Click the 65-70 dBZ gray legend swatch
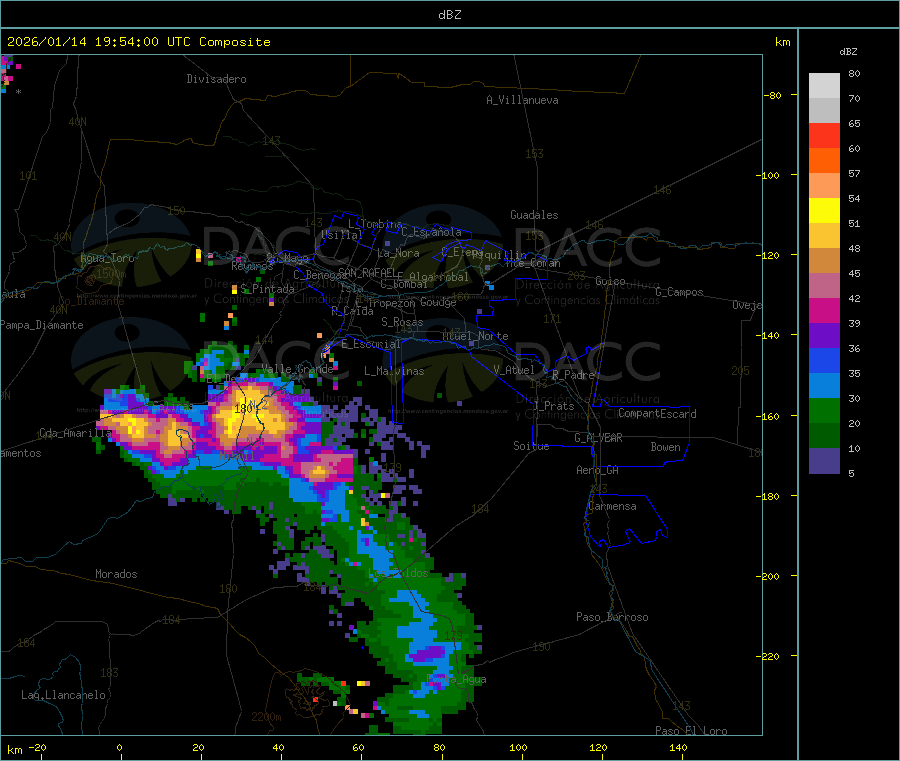 click(x=824, y=110)
